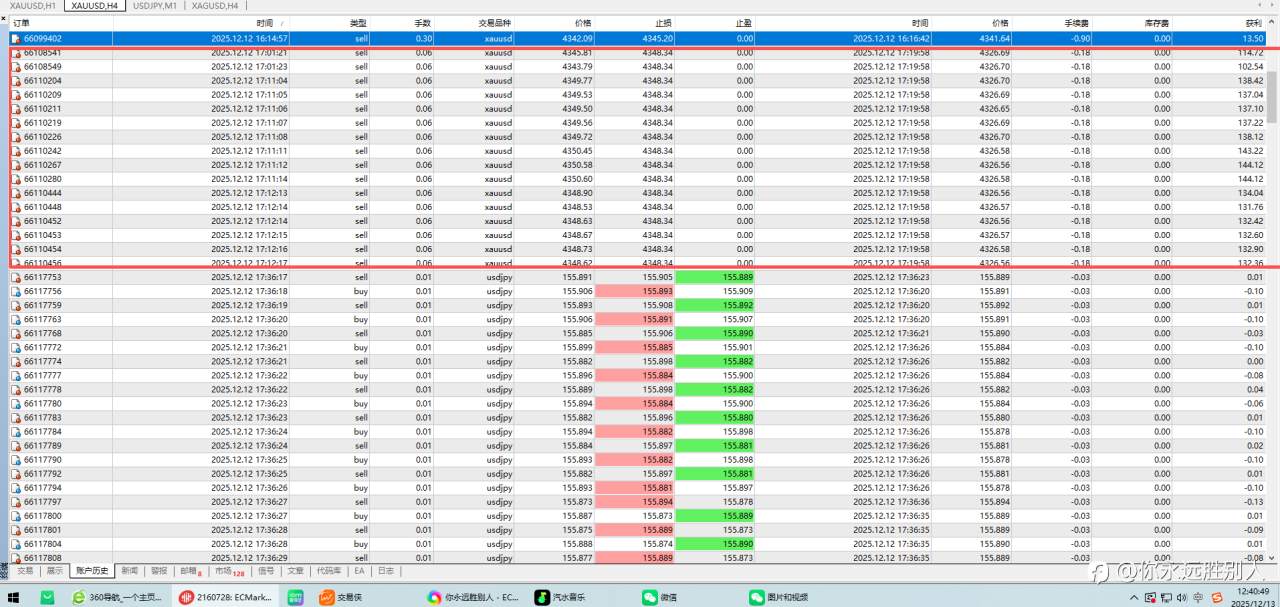Select order number 66110267
This screenshot has width=1280, height=607.
(x=42, y=165)
